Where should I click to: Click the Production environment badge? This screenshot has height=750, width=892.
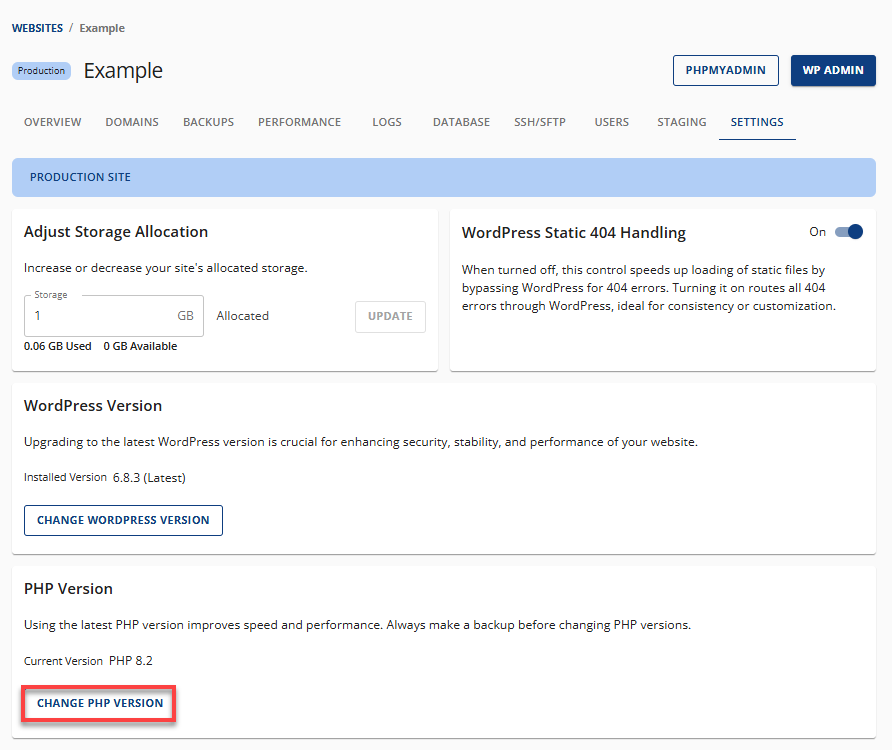coord(41,70)
